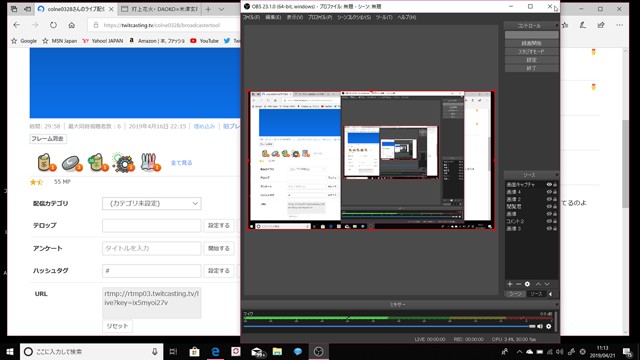The image size is (640, 360).
Task: Open OBS ヘルプ menu
Action: [407, 18]
